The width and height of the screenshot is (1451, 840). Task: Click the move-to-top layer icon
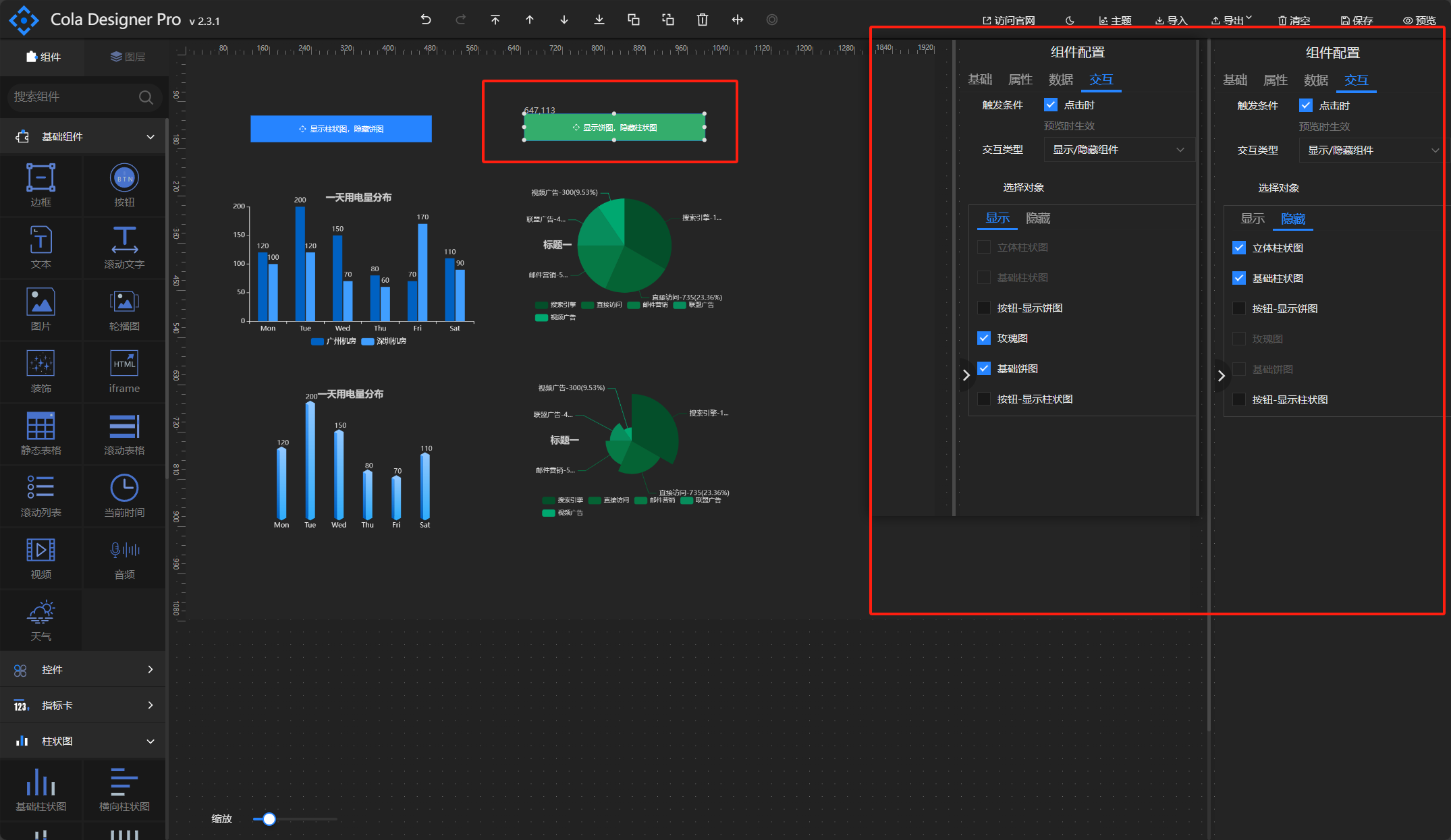click(x=495, y=20)
